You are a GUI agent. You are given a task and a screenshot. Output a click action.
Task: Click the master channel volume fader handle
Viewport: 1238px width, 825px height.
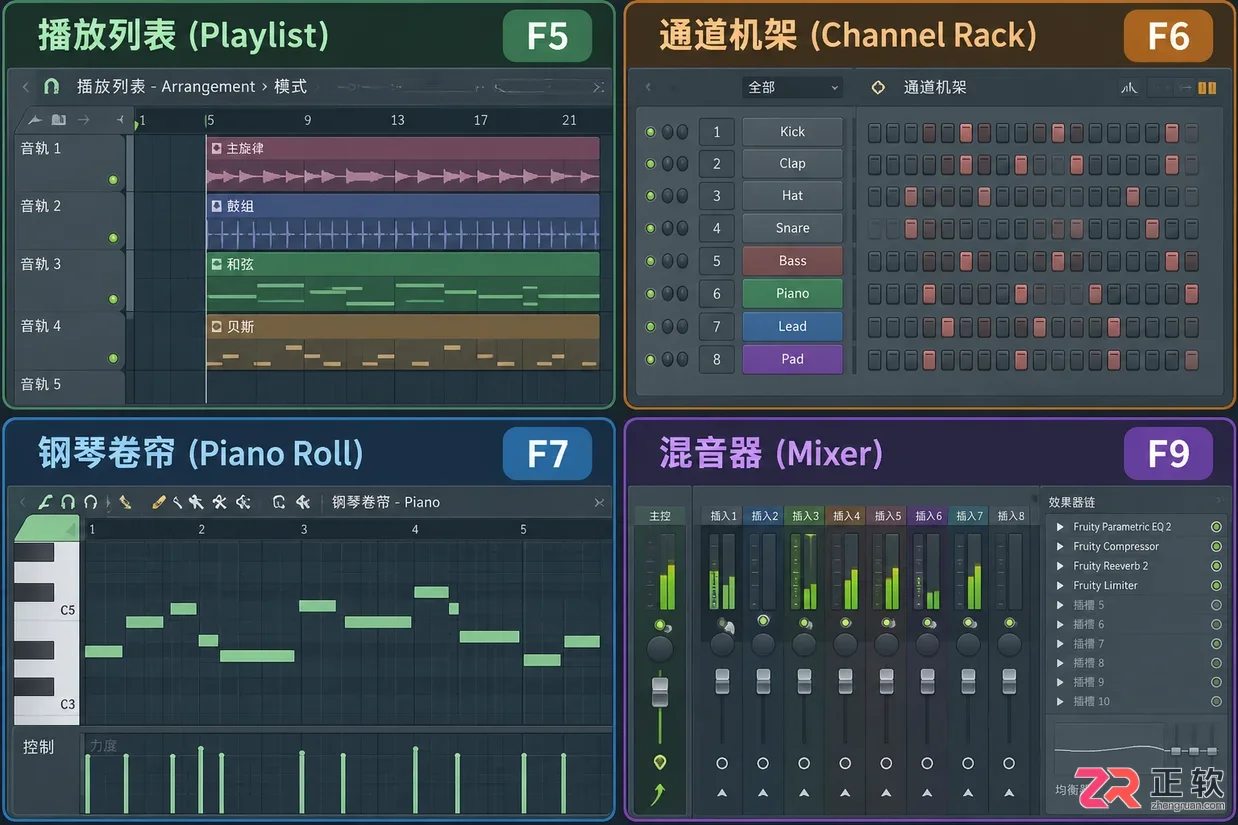click(x=659, y=691)
